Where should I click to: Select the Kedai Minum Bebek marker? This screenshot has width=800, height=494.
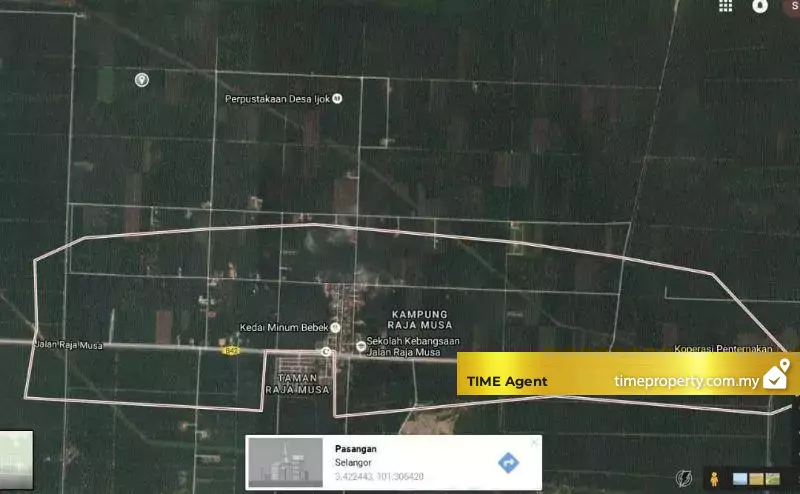[335, 327]
